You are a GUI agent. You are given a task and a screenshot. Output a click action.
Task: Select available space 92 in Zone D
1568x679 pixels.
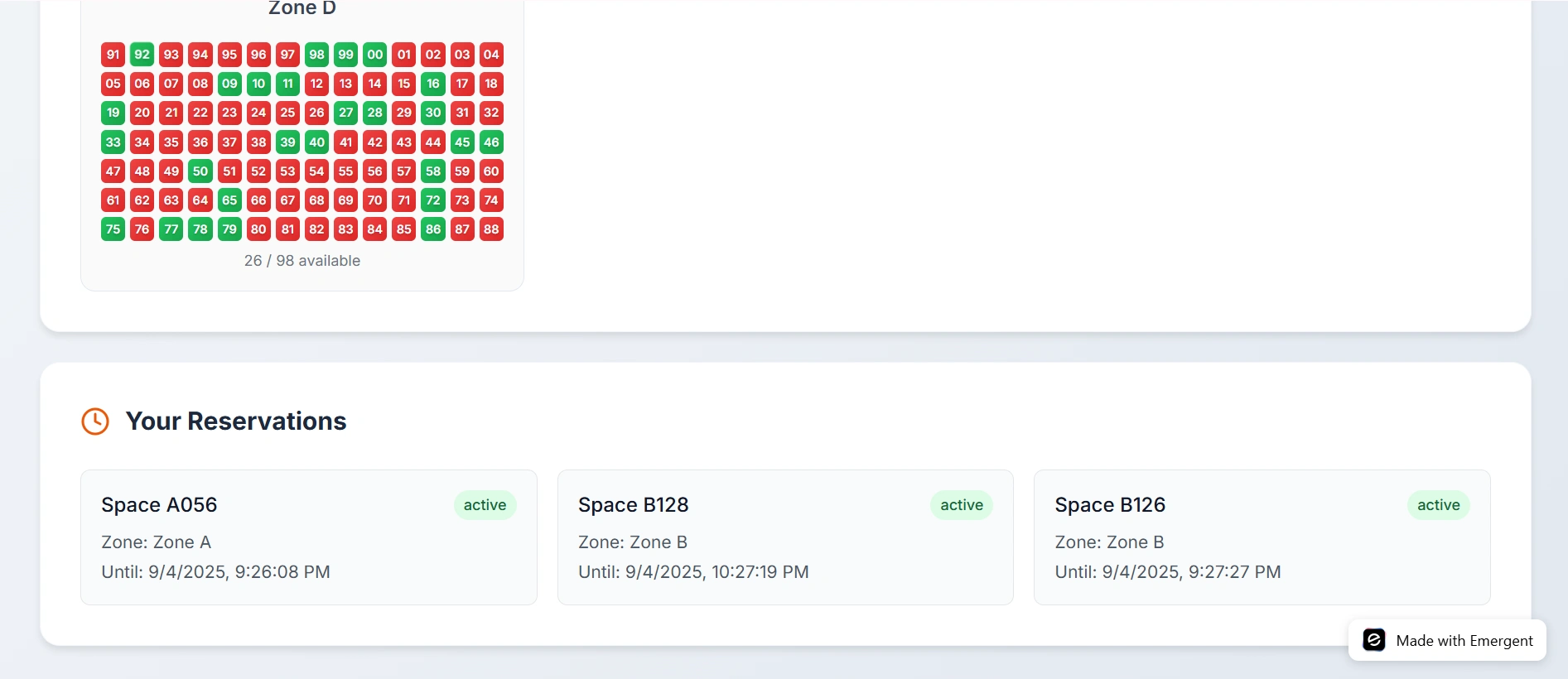point(142,55)
